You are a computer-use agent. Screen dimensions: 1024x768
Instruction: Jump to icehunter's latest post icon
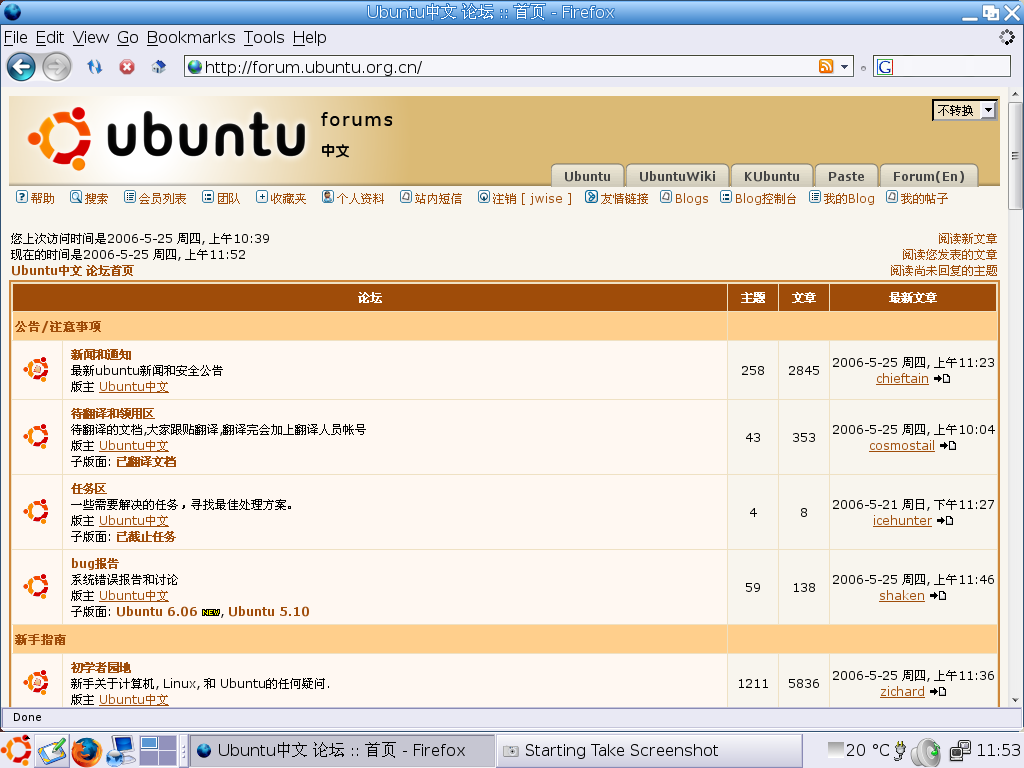point(945,521)
